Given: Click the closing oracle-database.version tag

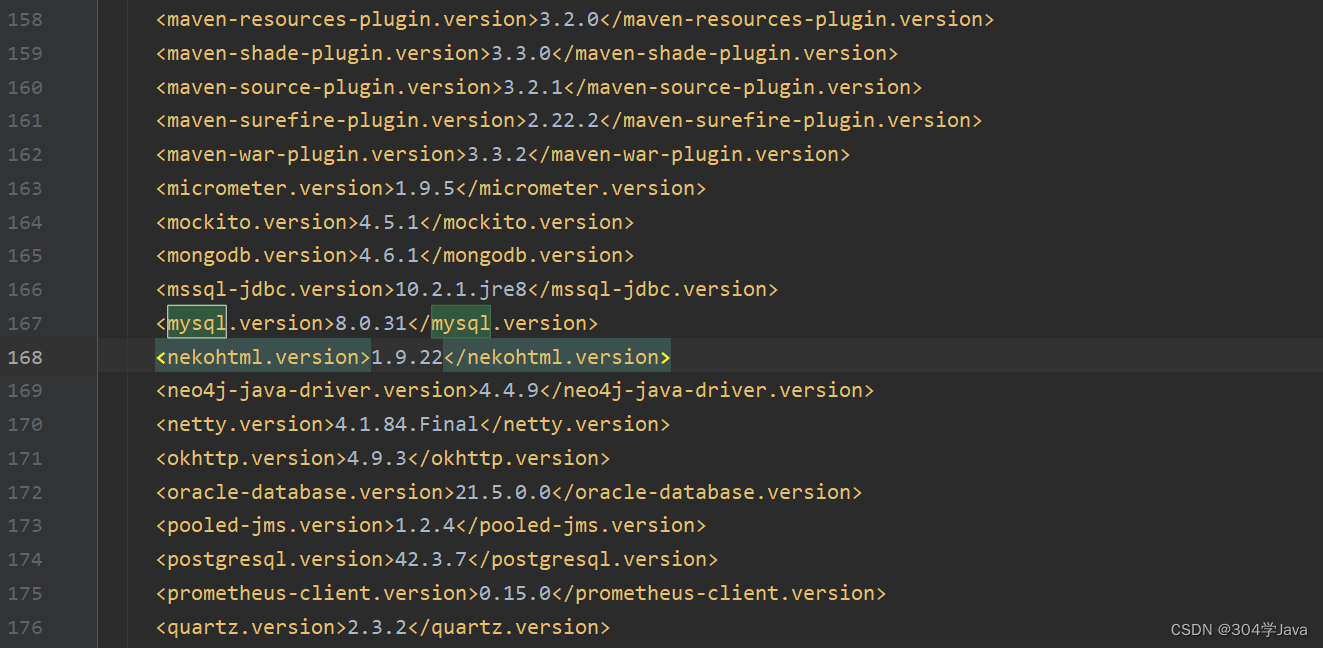Looking at the screenshot, I should tap(707, 492).
